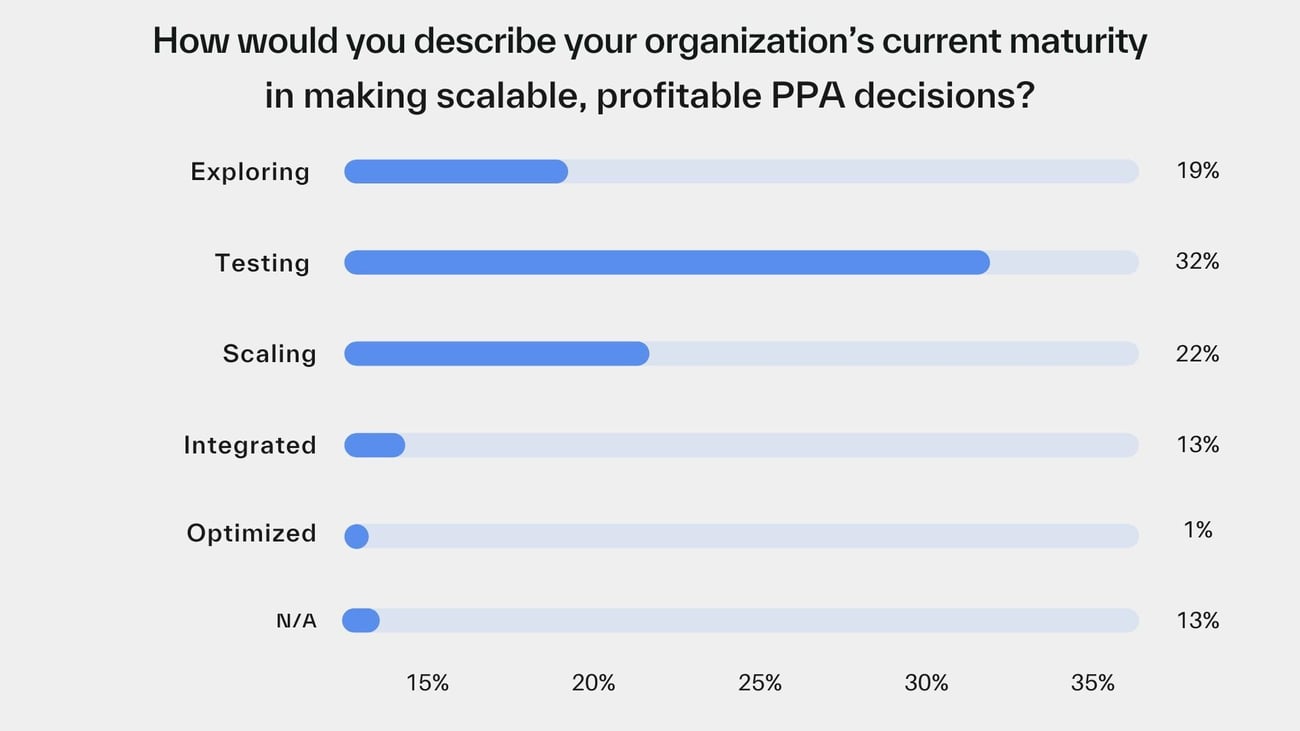Screen dimensions: 1300x731
Task: Select the Testing category label
Action: (262, 263)
